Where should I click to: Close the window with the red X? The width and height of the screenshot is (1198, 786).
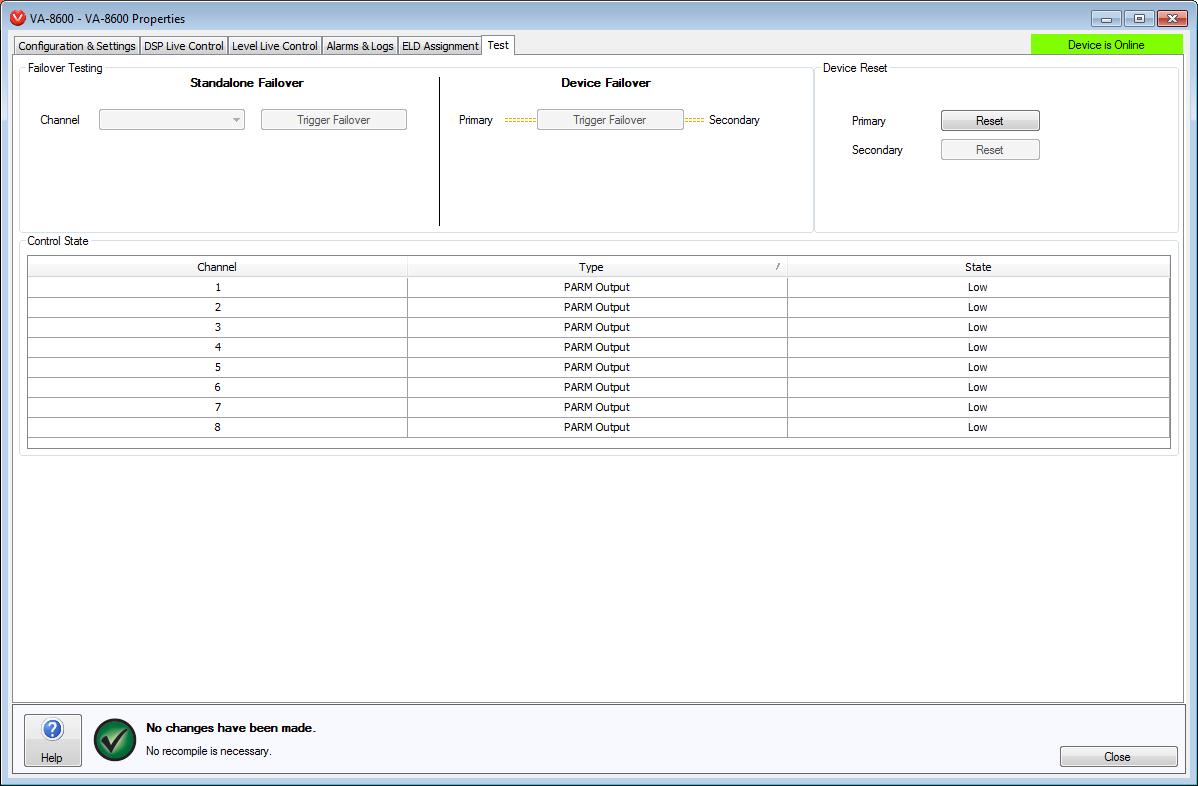(1172, 18)
